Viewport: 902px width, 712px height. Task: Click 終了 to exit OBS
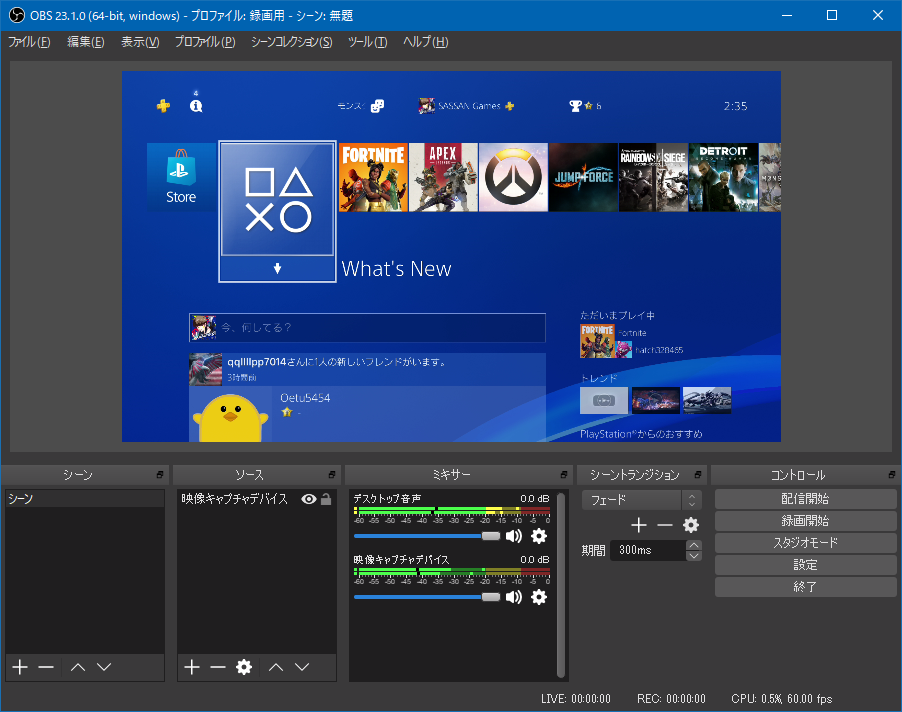coord(805,587)
